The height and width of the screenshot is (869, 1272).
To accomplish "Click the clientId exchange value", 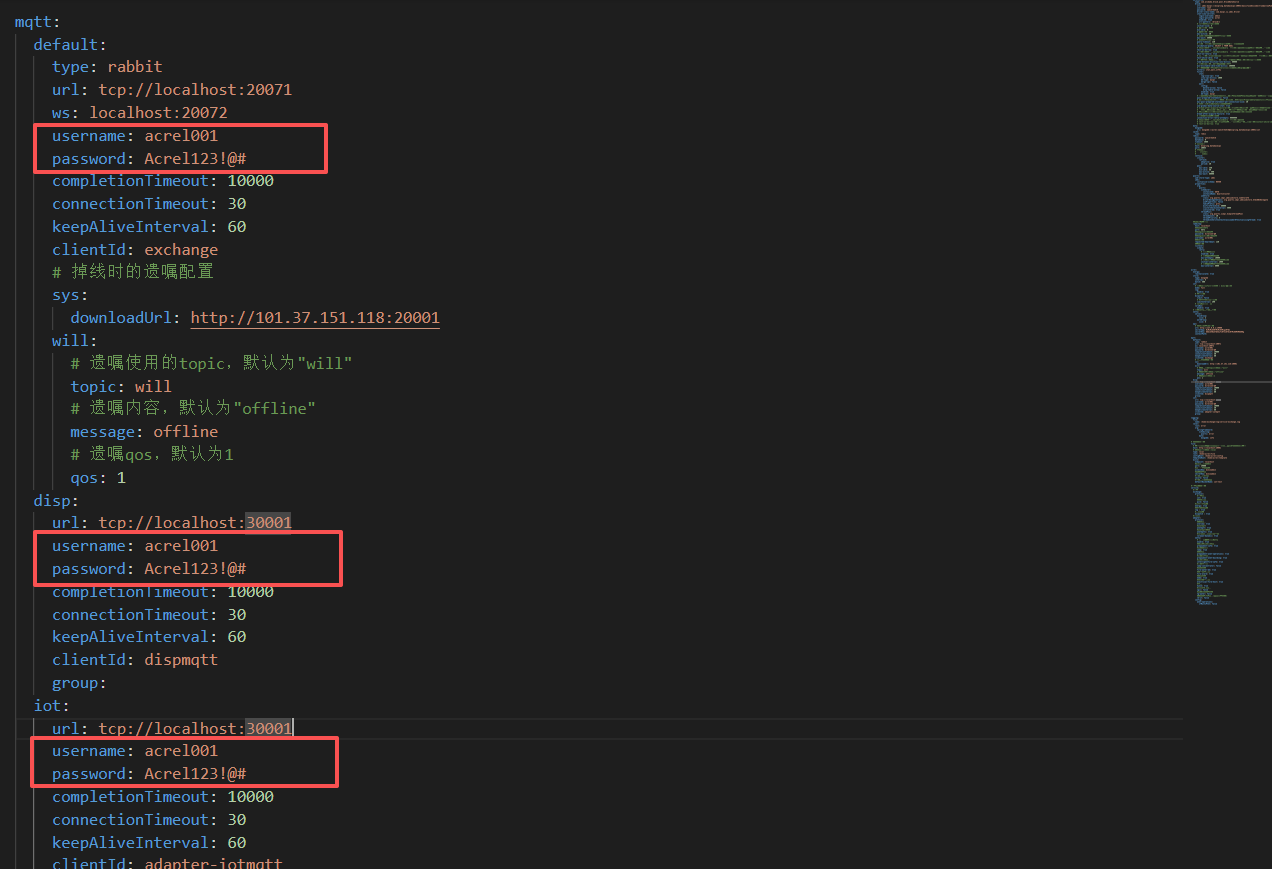I will [x=180, y=250].
